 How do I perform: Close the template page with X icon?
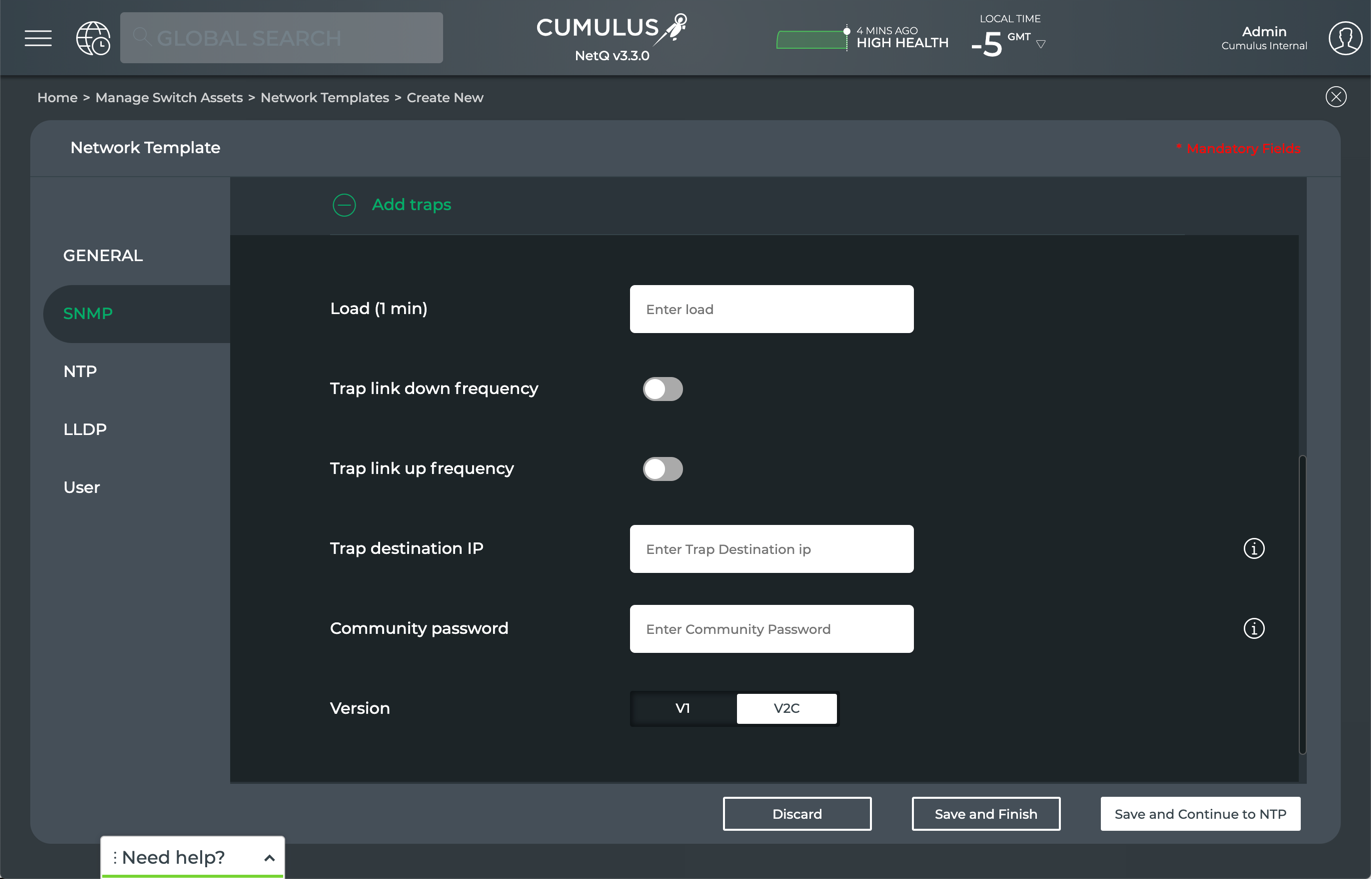pos(1336,97)
